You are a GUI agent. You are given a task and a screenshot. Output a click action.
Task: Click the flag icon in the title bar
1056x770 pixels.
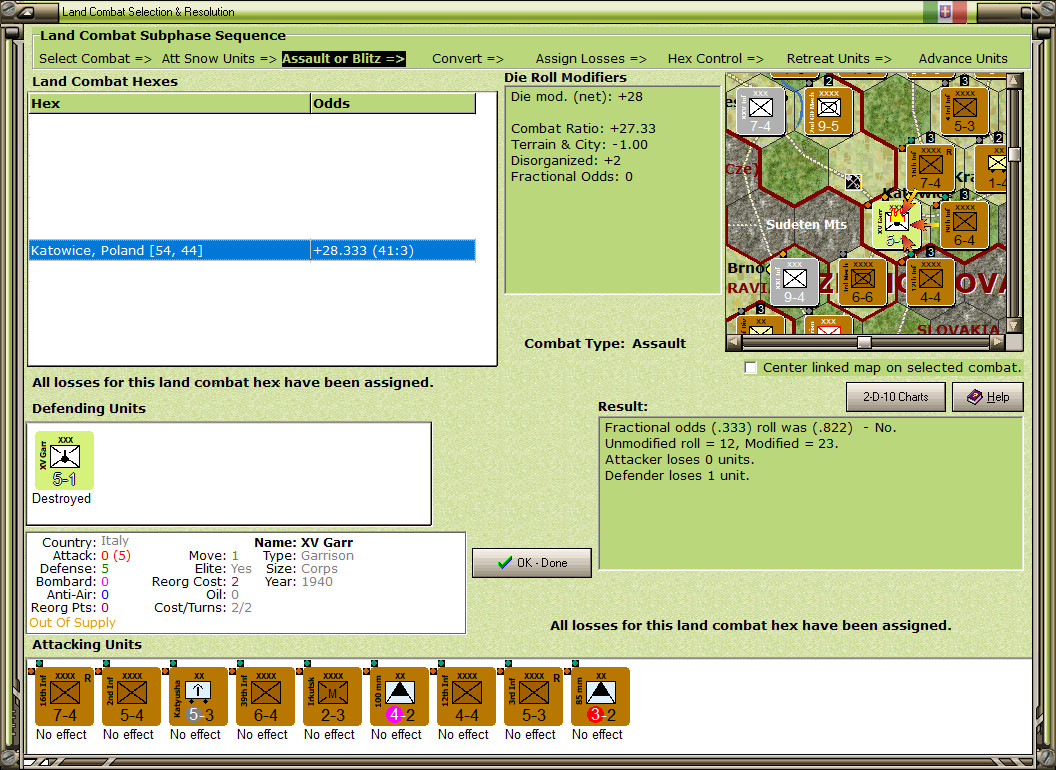945,11
